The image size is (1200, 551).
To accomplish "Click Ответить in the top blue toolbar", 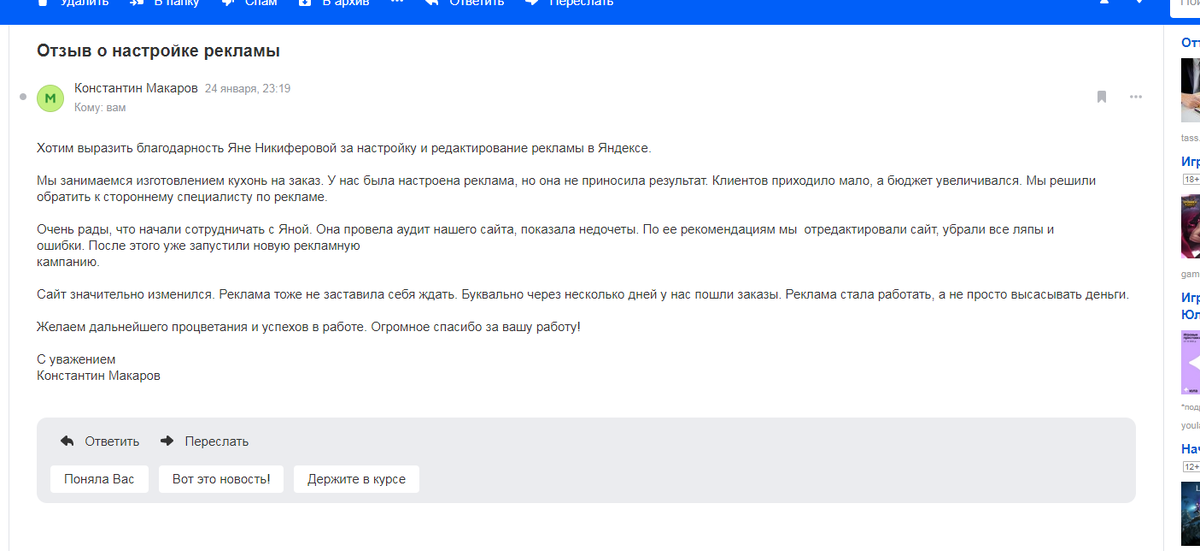I will [464, 3].
